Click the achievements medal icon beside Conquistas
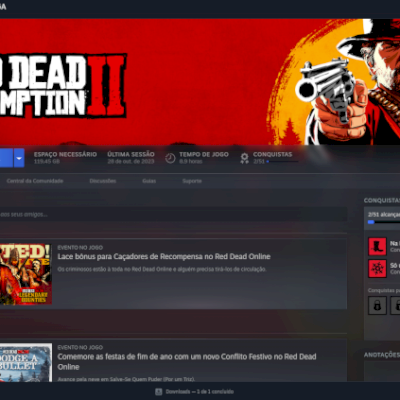Screen dimensions: 400x400 (x=244, y=158)
